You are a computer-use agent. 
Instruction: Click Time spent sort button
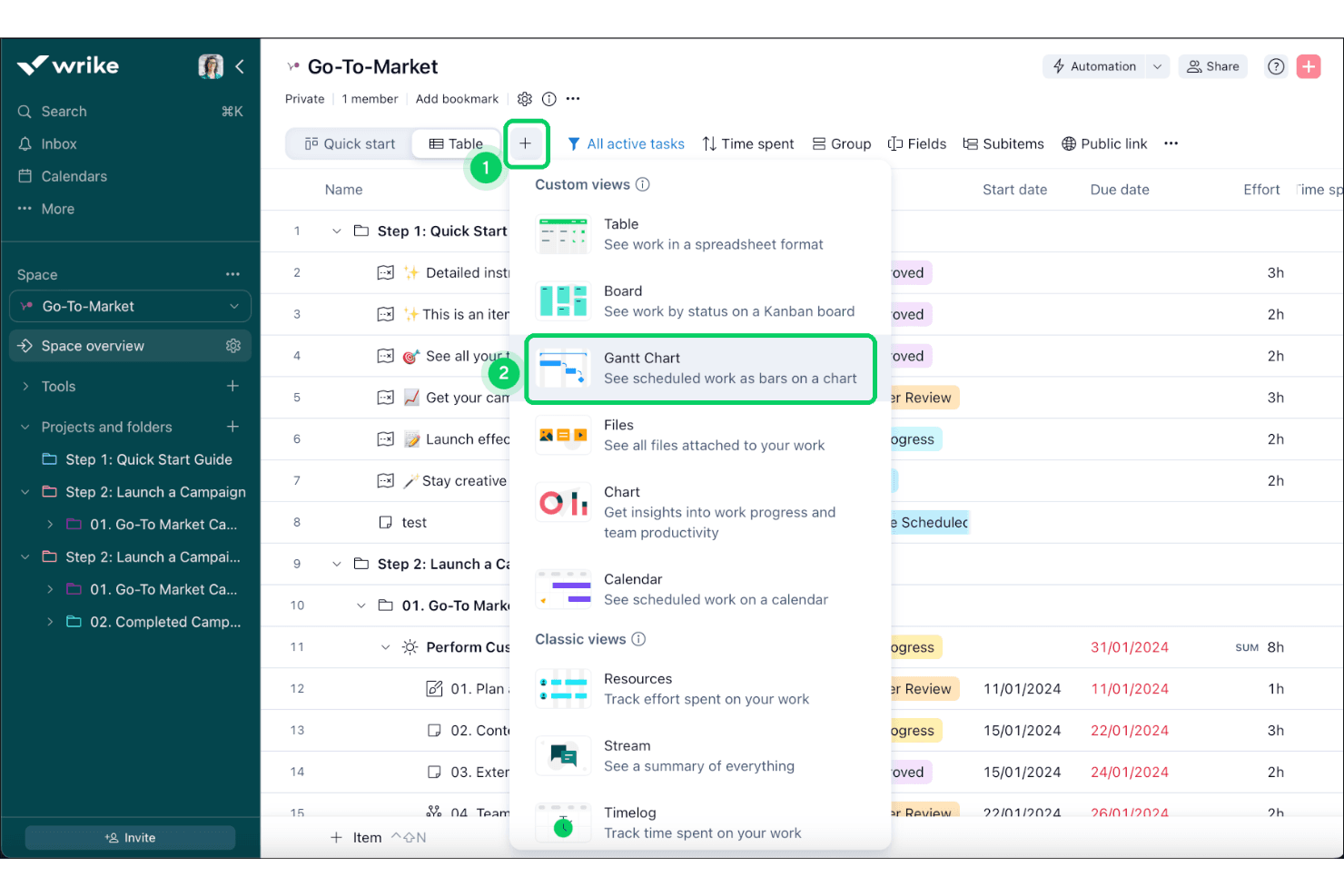coord(748,143)
